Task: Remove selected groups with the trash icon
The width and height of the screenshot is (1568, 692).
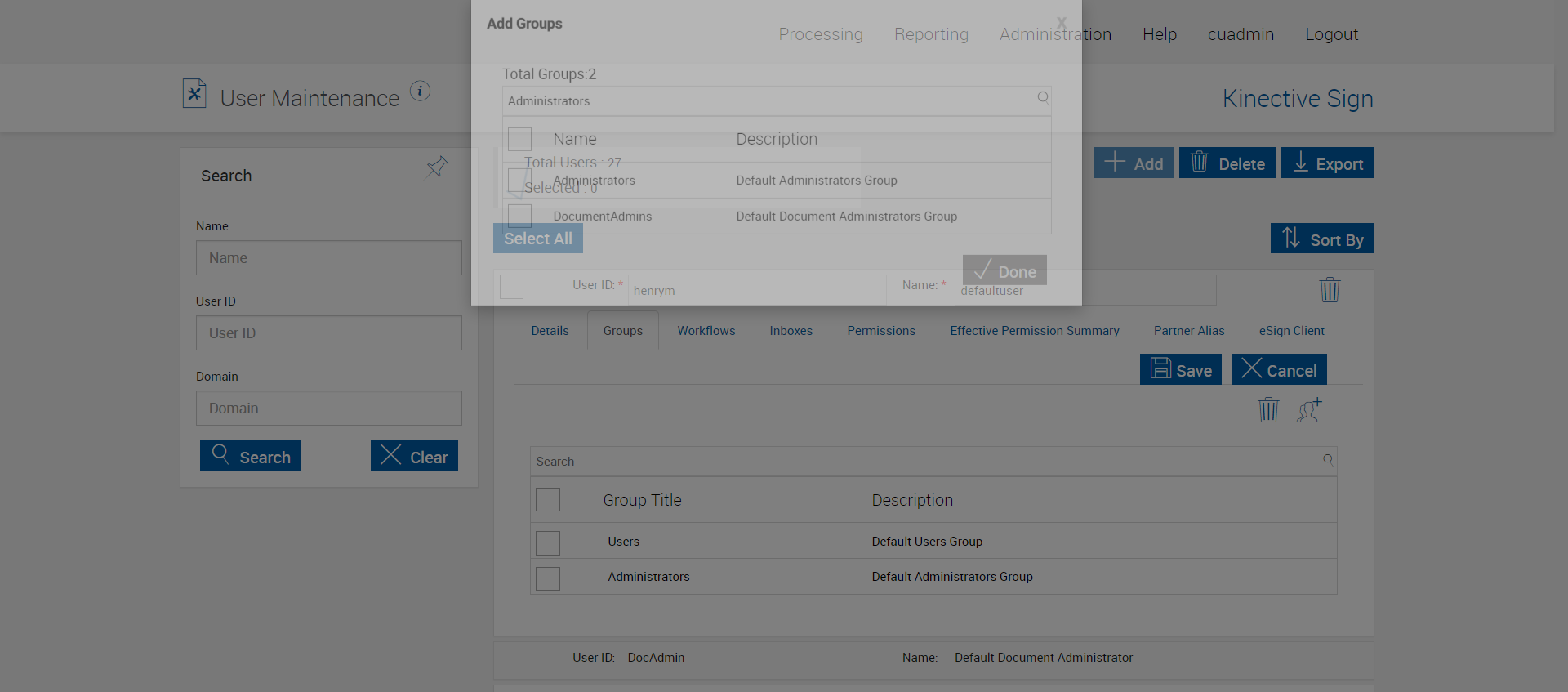Action: (x=1268, y=409)
